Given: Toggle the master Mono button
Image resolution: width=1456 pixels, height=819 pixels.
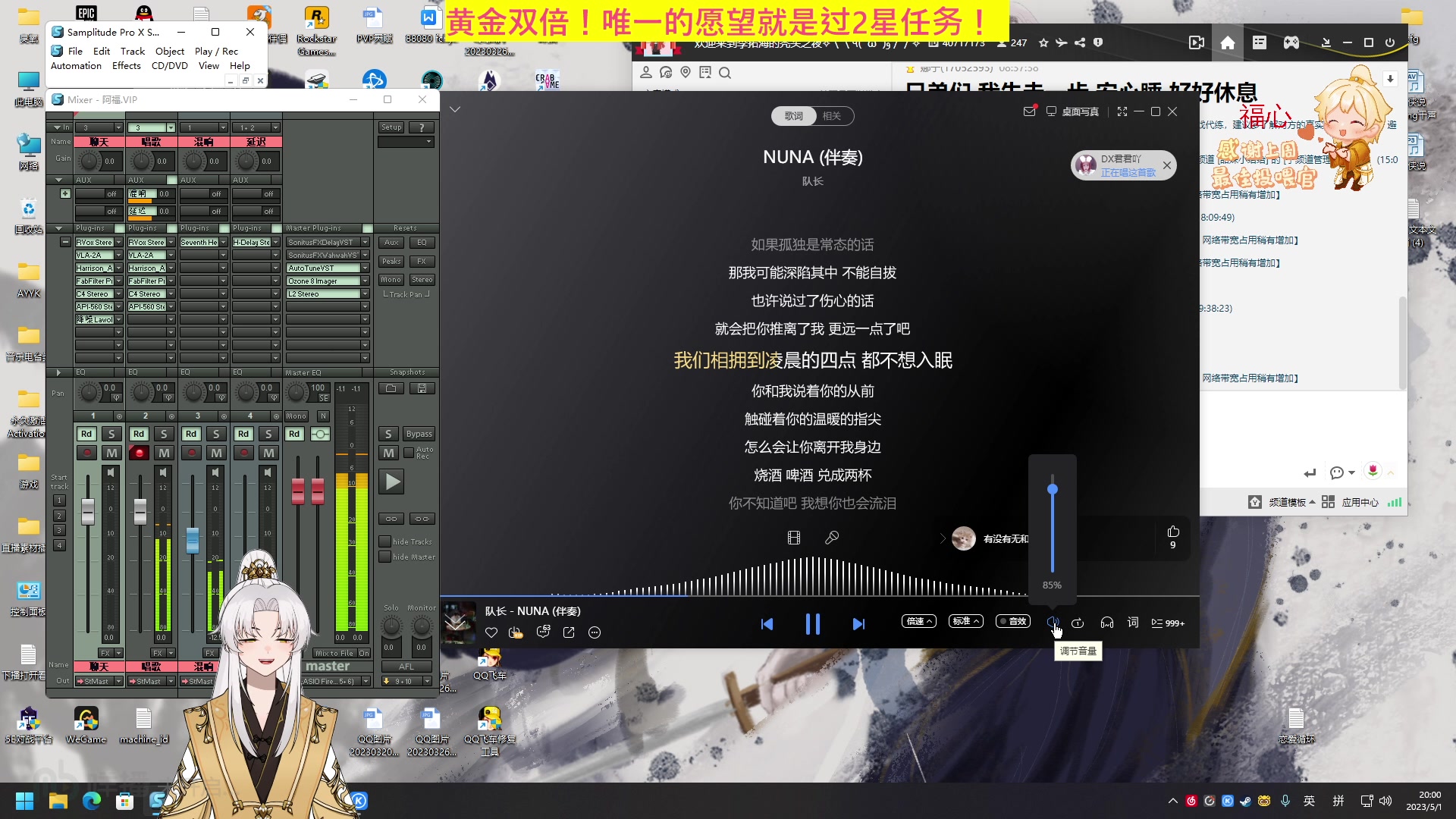Looking at the screenshot, I should (297, 416).
